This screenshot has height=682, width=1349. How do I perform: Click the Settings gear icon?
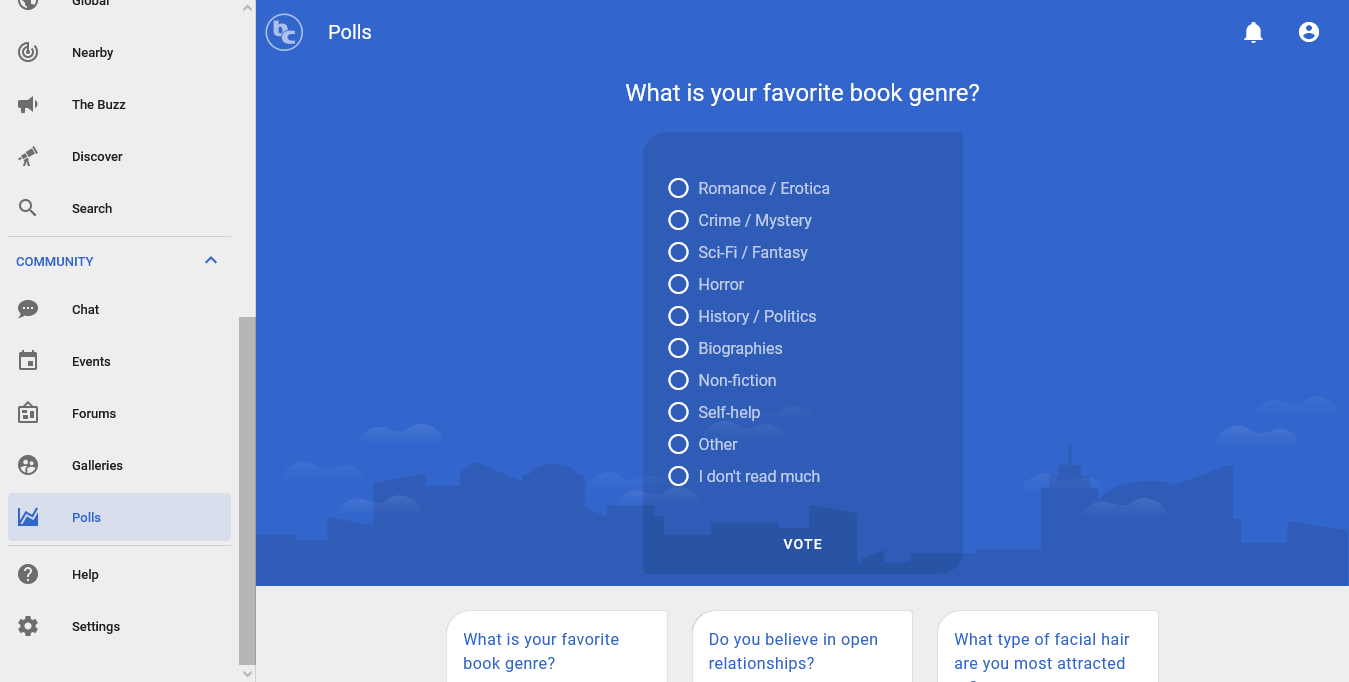[x=28, y=626]
